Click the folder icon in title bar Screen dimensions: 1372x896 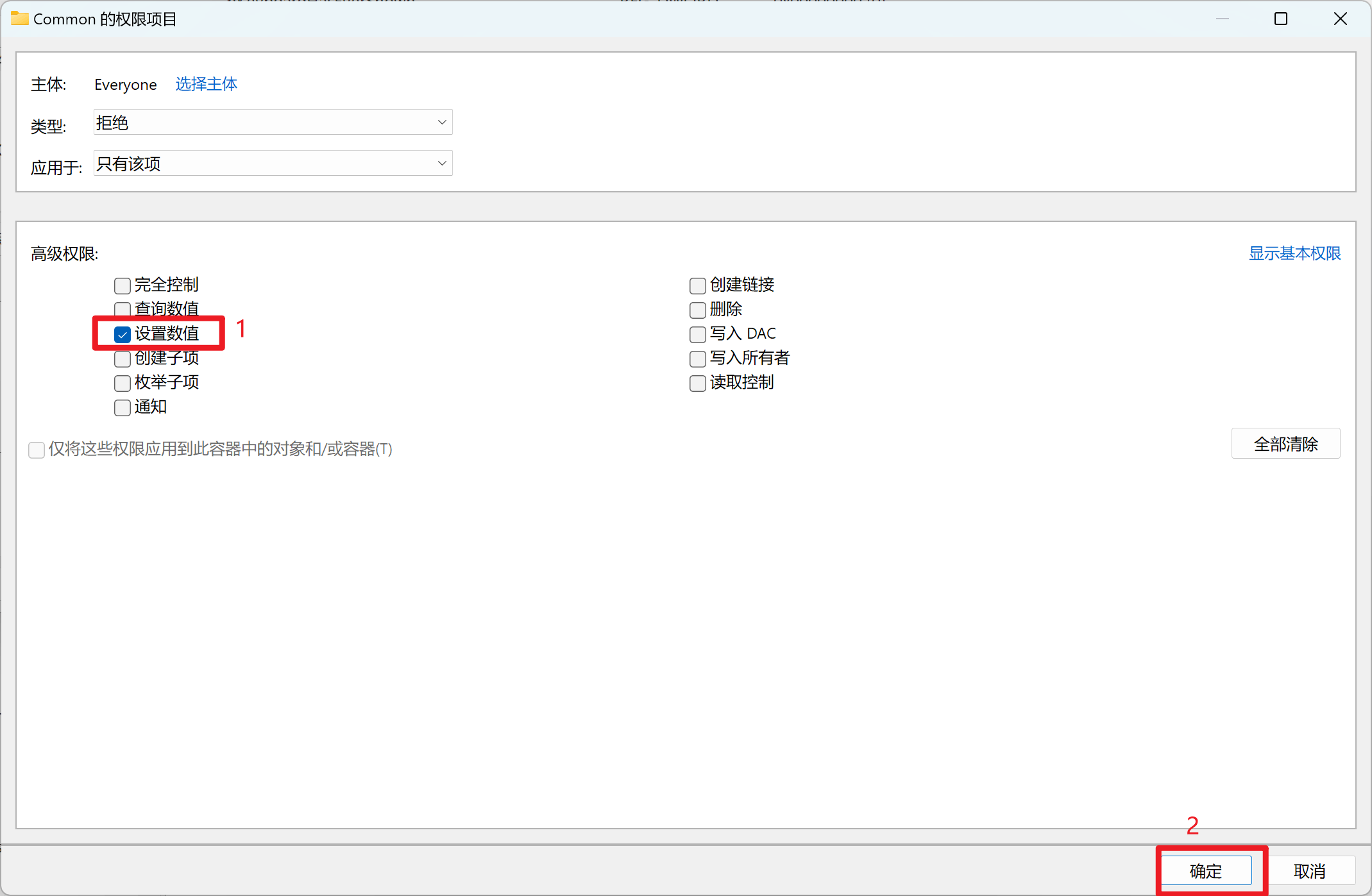coord(19,19)
